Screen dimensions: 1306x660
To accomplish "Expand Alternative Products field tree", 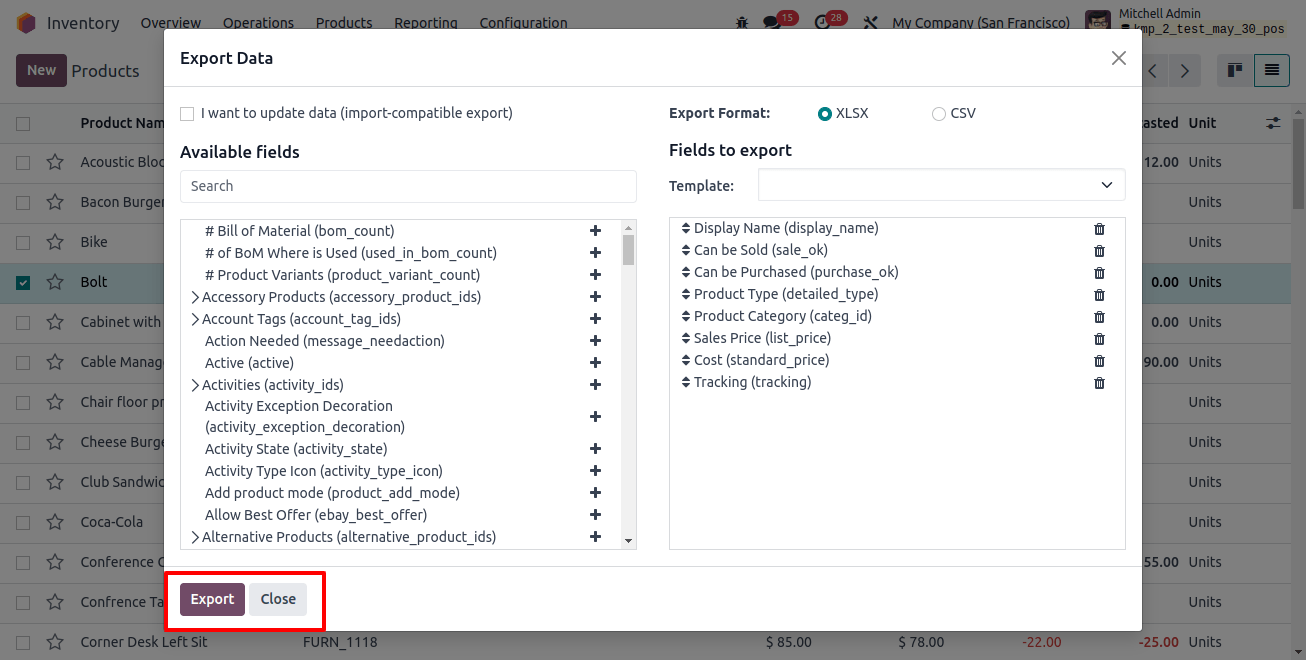I will 195,537.
